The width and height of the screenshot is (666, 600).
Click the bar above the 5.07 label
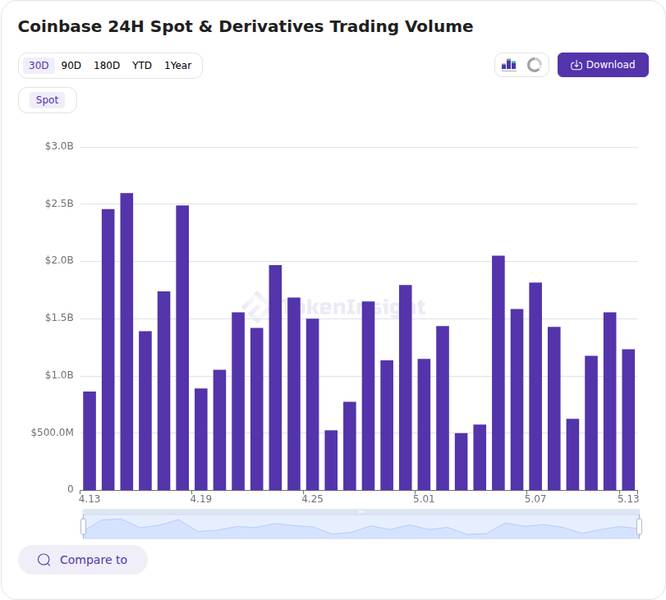(536, 386)
